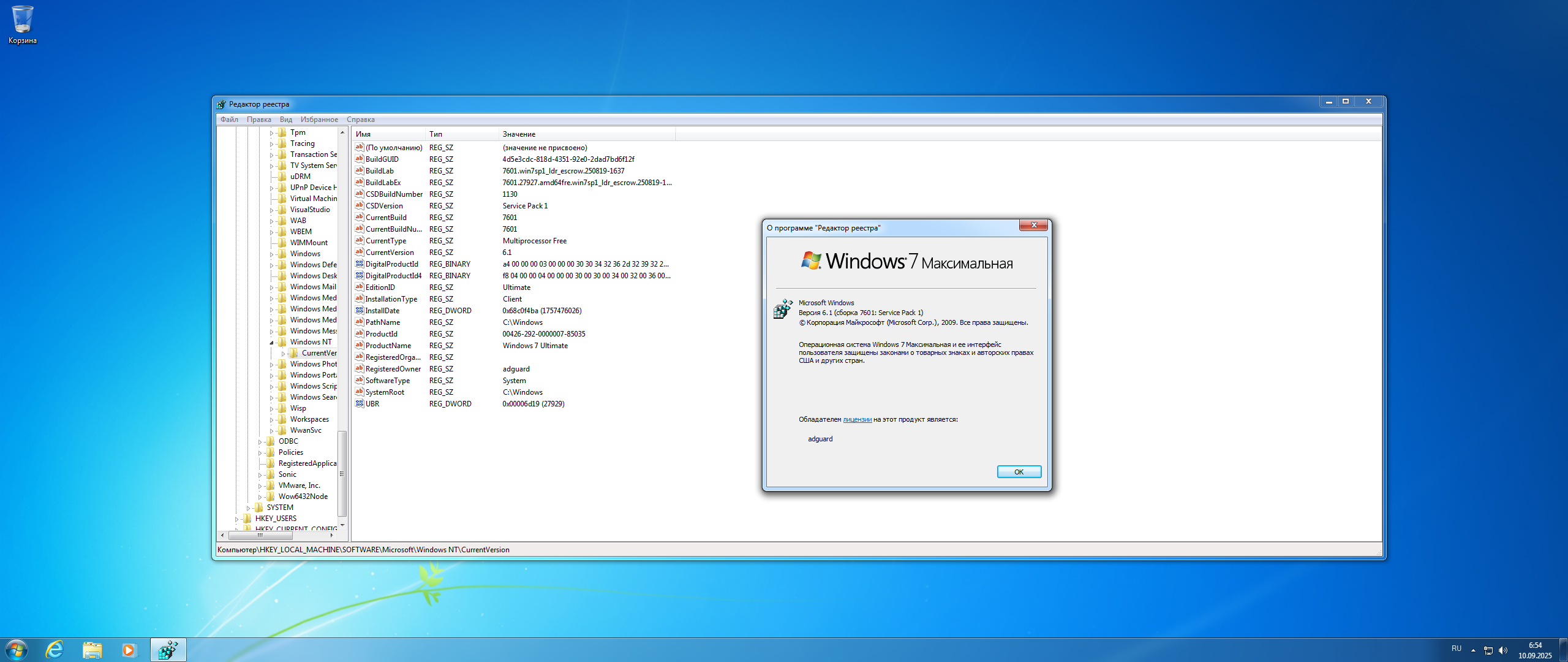Screen dimensions: 1568x662
Task: Sort by the Тип column header
Action: coord(462,134)
